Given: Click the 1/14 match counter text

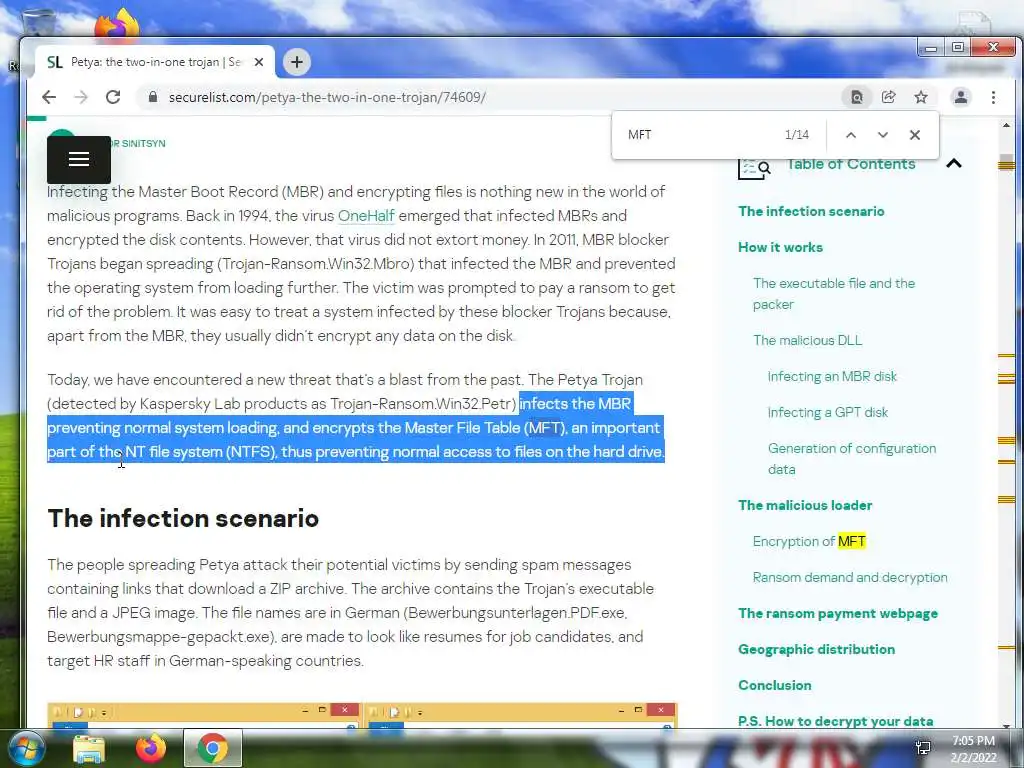Looking at the screenshot, I should click(797, 135).
